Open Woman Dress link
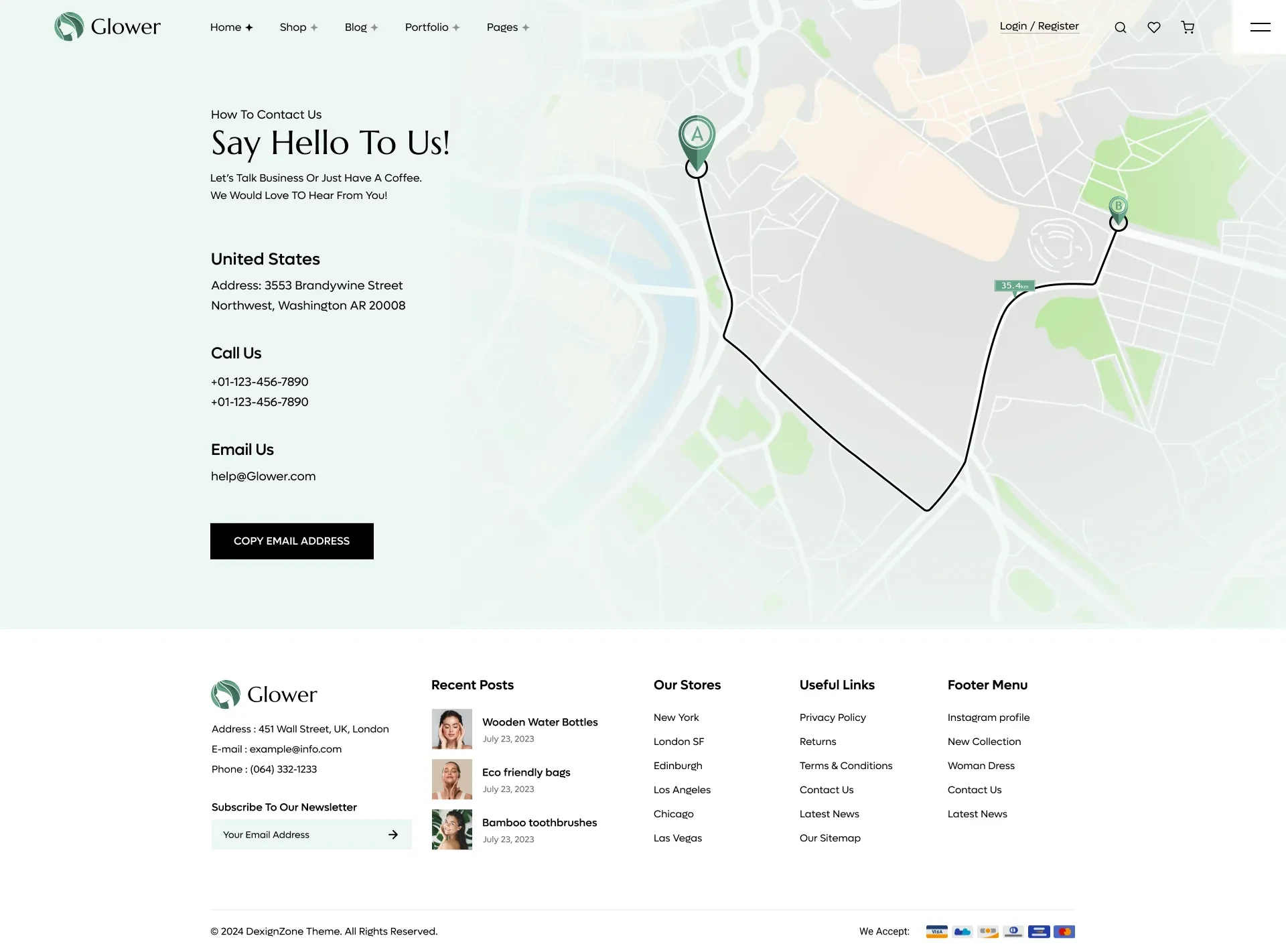This screenshot has width=1286, height=952. [x=981, y=766]
